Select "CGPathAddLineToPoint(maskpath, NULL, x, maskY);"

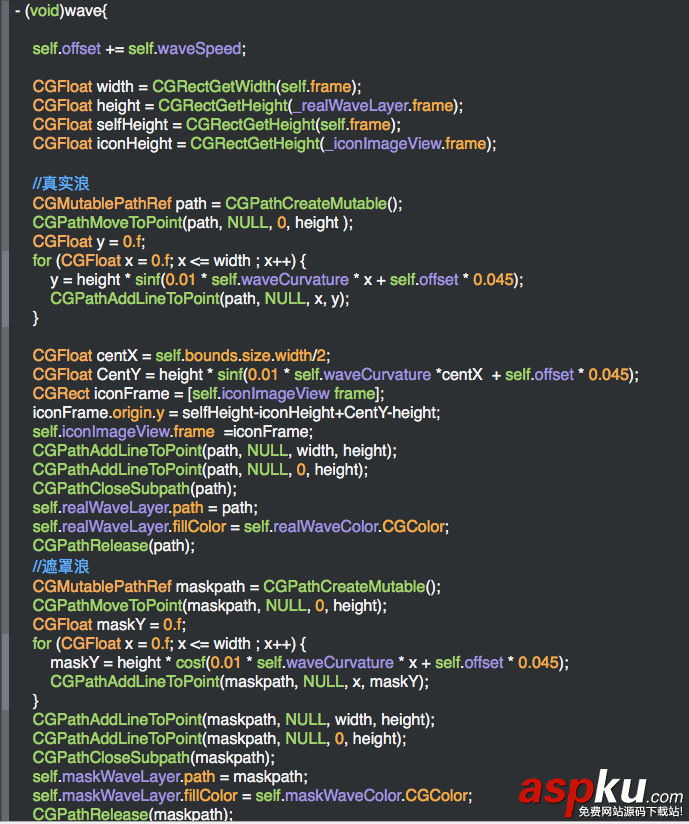(240, 682)
